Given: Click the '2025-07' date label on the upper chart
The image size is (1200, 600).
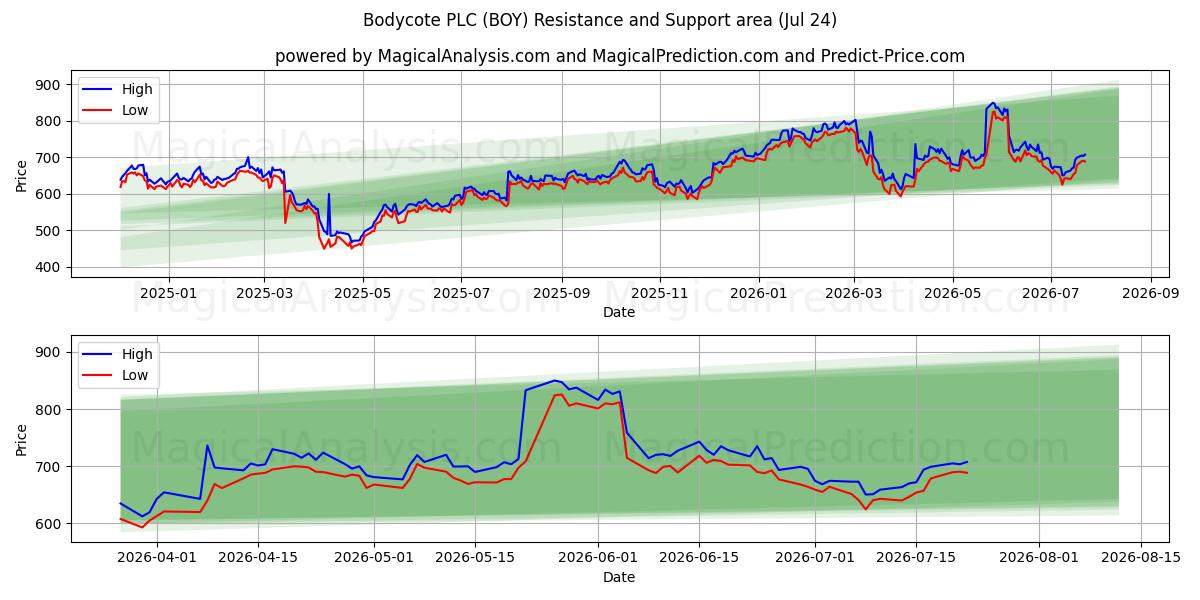Looking at the screenshot, I should (461, 293).
